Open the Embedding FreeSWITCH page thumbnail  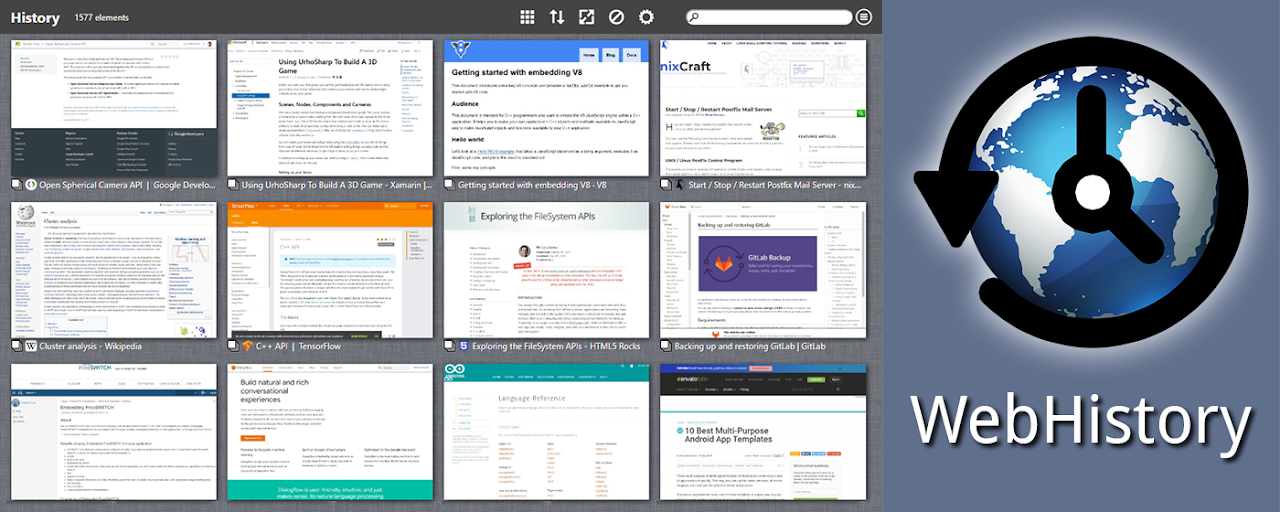click(114, 432)
